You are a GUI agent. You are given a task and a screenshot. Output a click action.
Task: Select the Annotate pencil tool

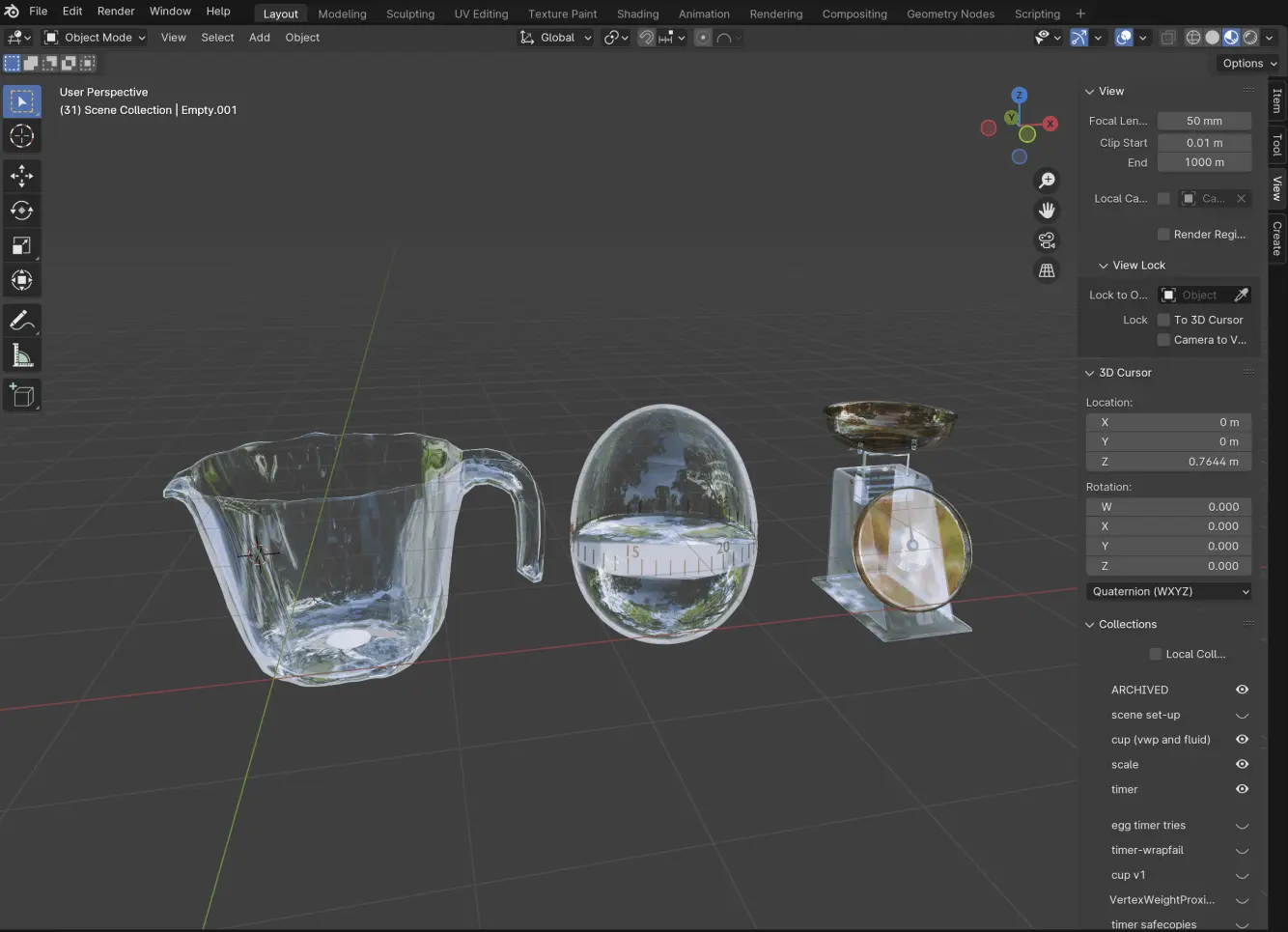[22, 321]
